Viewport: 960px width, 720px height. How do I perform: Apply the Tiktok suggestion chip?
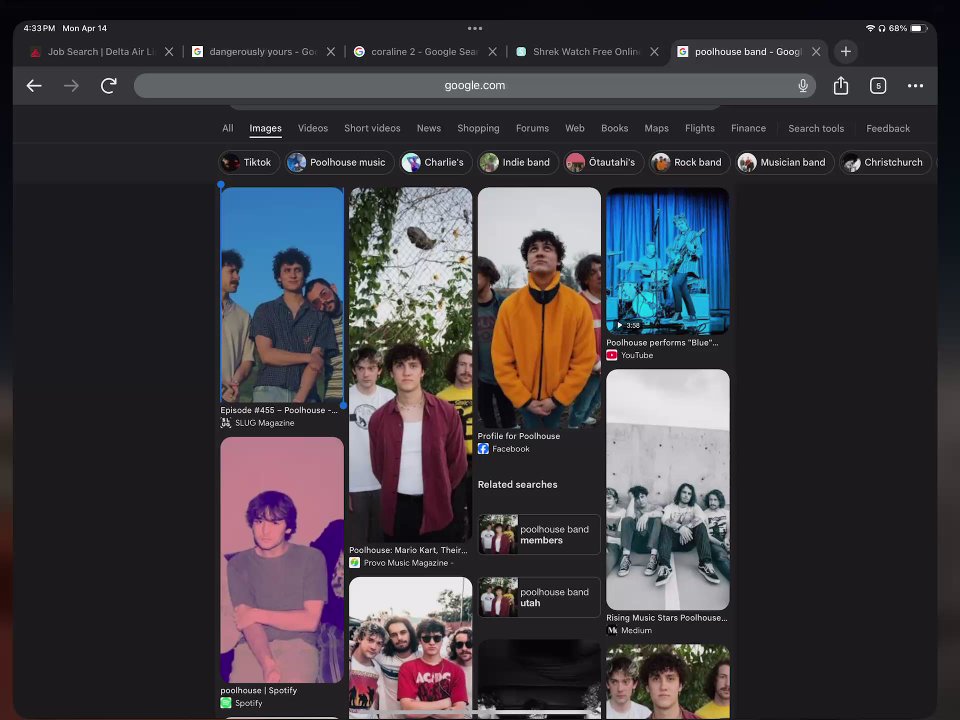click(x=248, y=162)
